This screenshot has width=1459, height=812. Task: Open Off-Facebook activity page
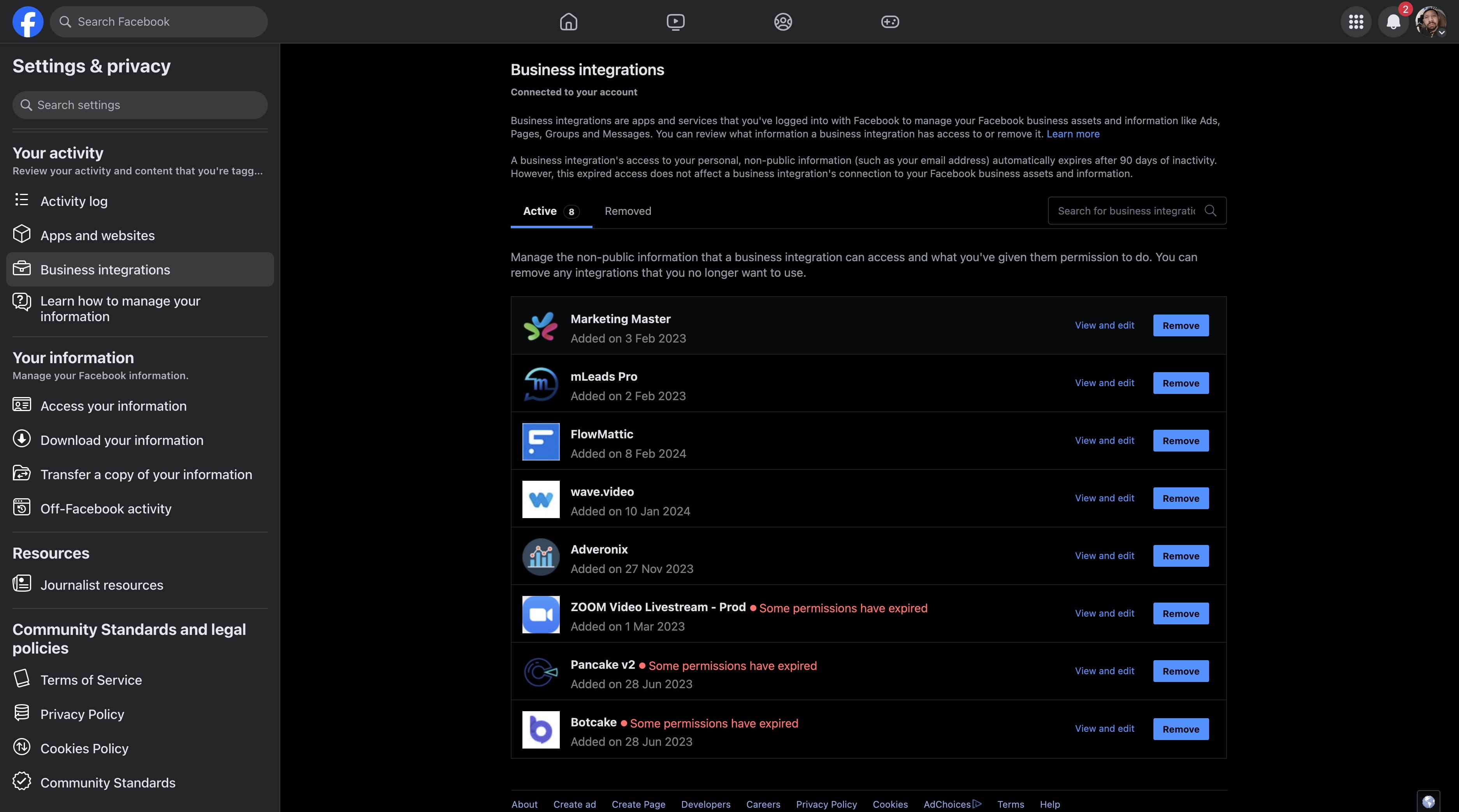pos(140,508)
